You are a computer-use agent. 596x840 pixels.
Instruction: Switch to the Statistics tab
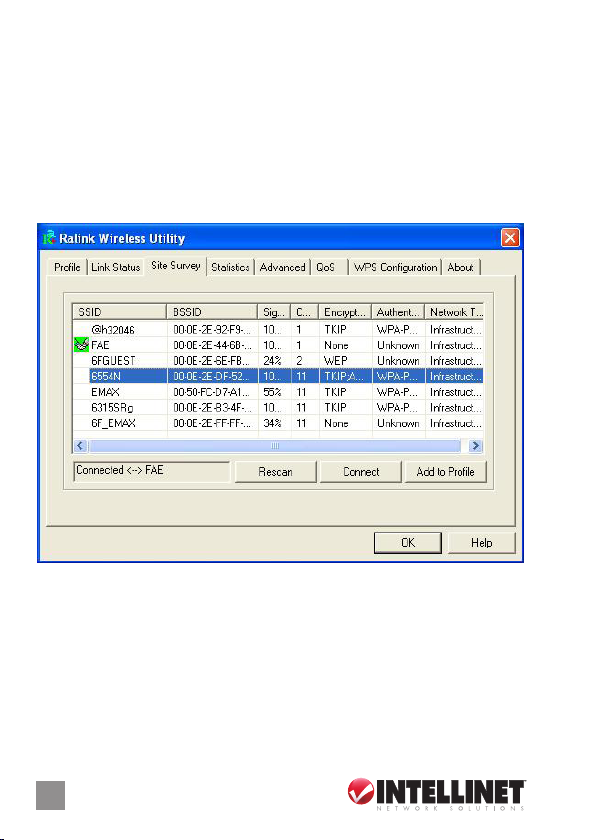click(230, 267)
